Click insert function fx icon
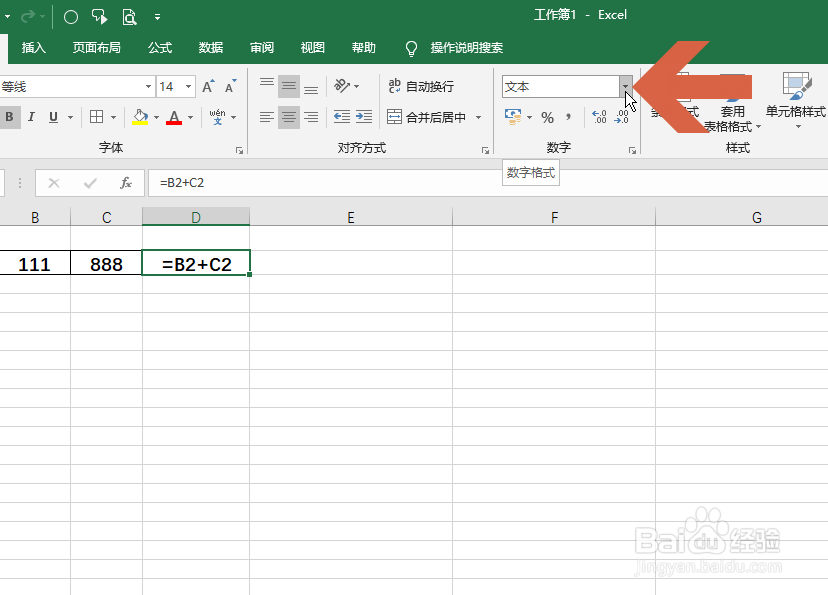Image resolution: width=828 pixels, height=595 pixels. [125, 183]
